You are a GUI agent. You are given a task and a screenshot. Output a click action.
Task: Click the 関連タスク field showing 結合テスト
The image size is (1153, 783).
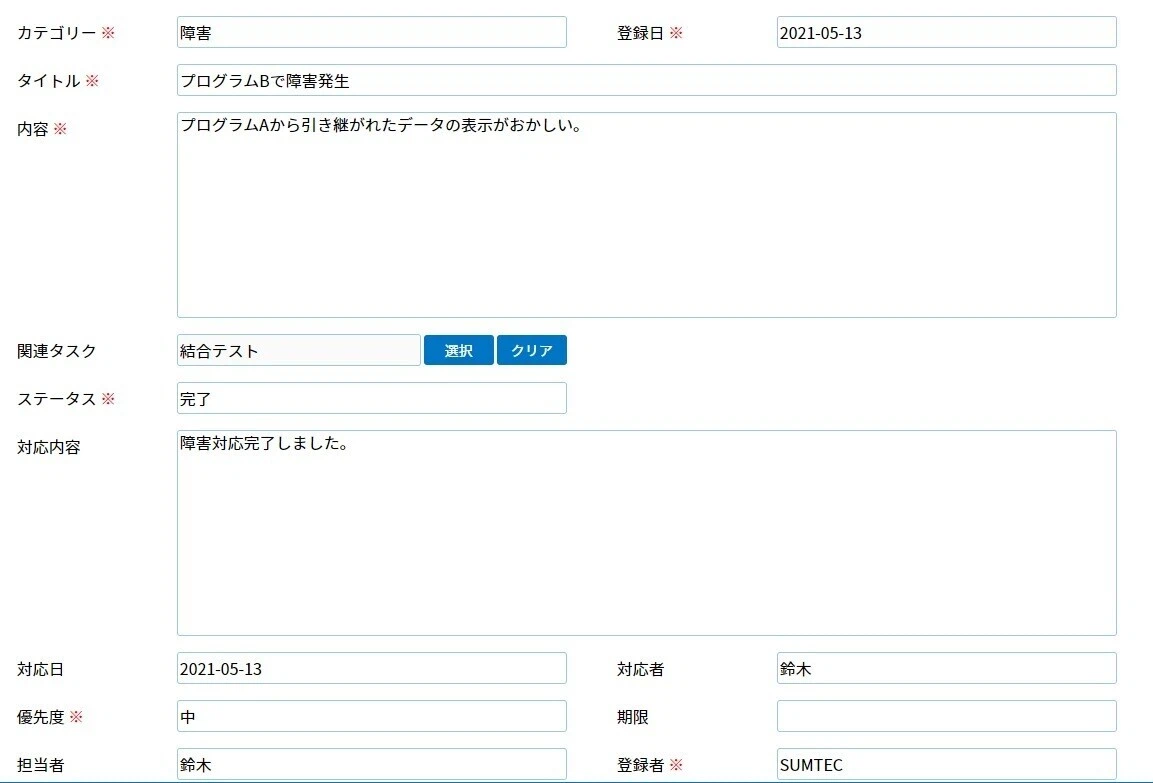[x=299, y=350]
